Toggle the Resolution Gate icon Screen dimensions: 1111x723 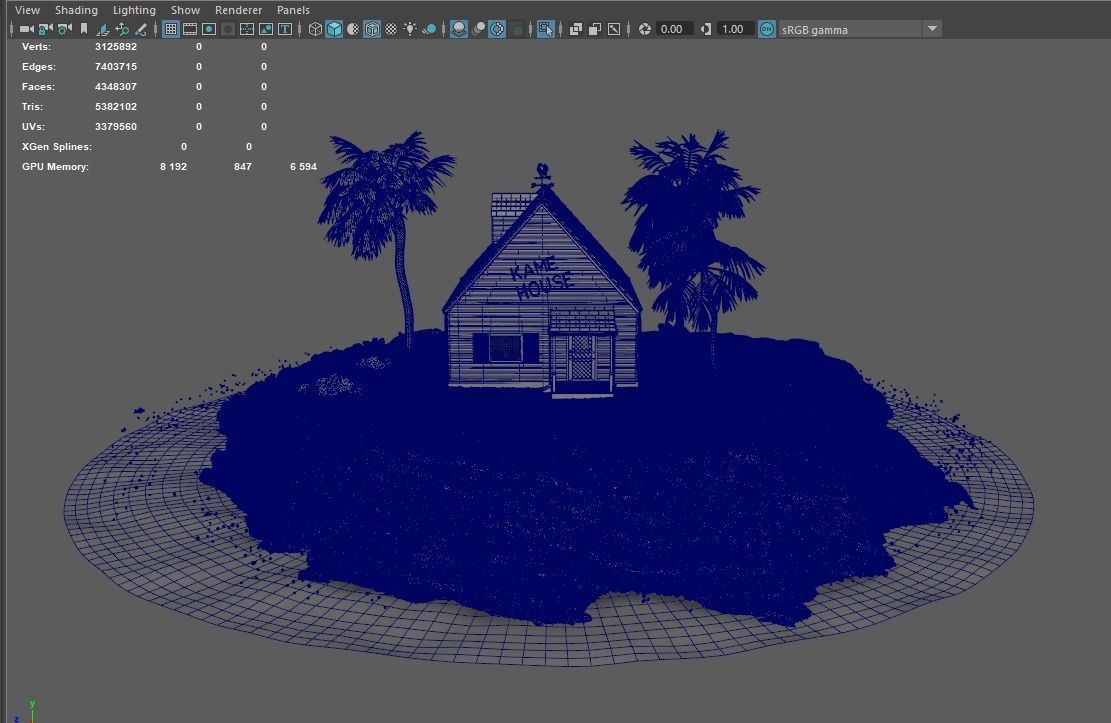pos(209,29)
